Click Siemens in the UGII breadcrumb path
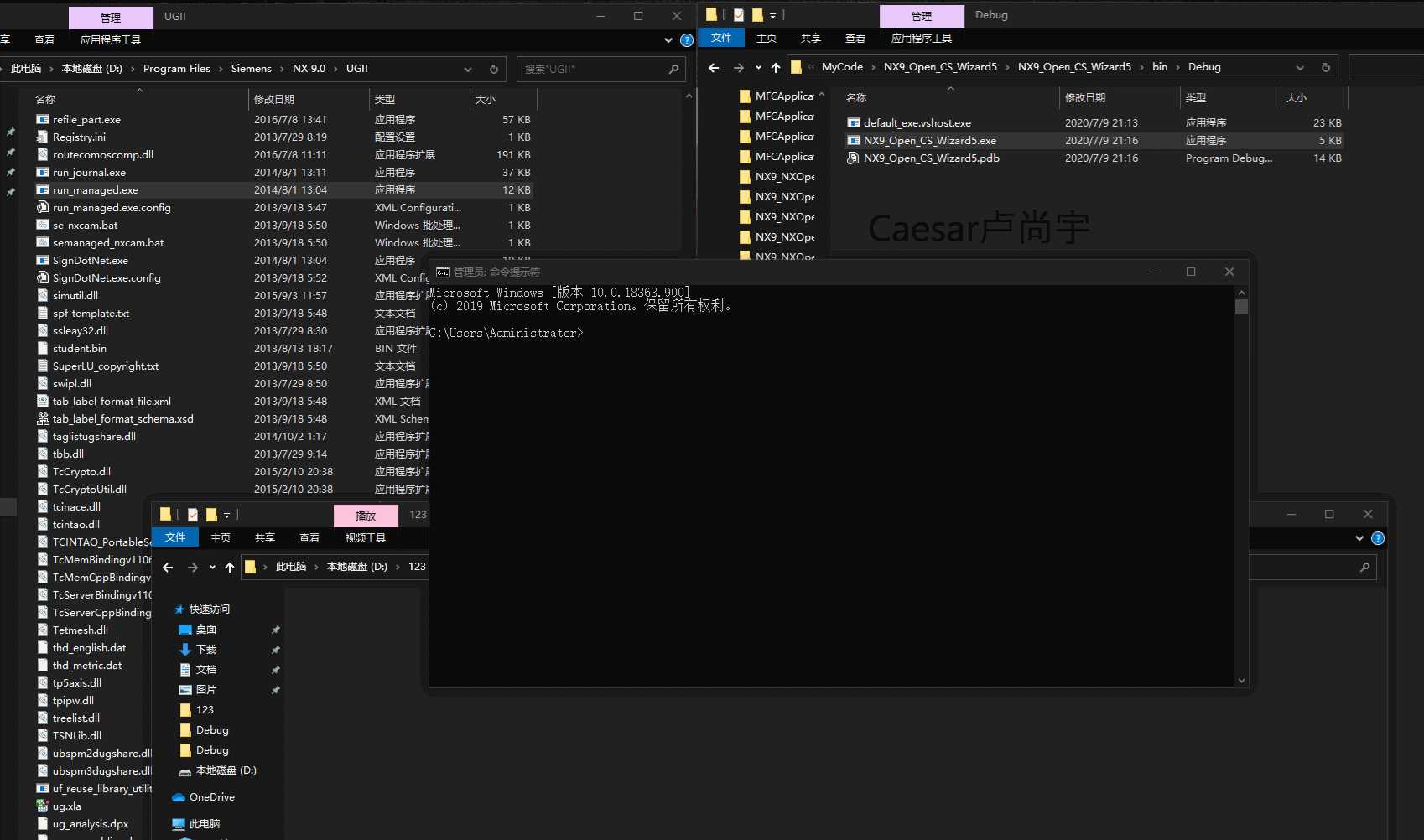Viewport: 1424px width, 840px height. [x=251, y=69]
